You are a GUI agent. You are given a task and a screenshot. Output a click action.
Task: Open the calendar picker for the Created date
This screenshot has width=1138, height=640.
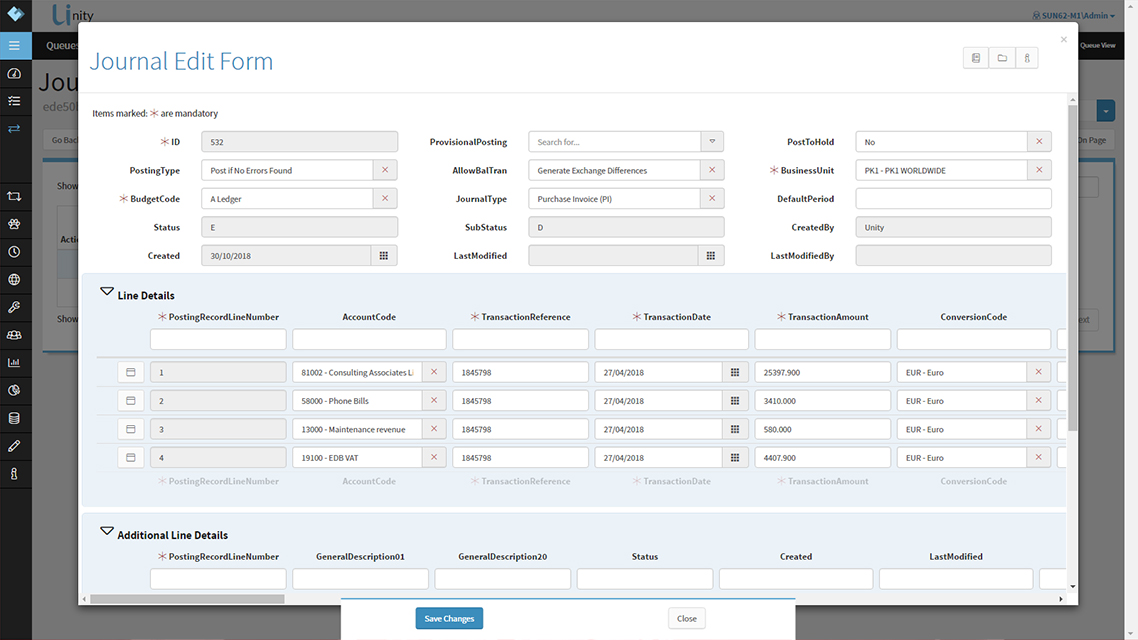pyautogui.click(x=385, y=255)
